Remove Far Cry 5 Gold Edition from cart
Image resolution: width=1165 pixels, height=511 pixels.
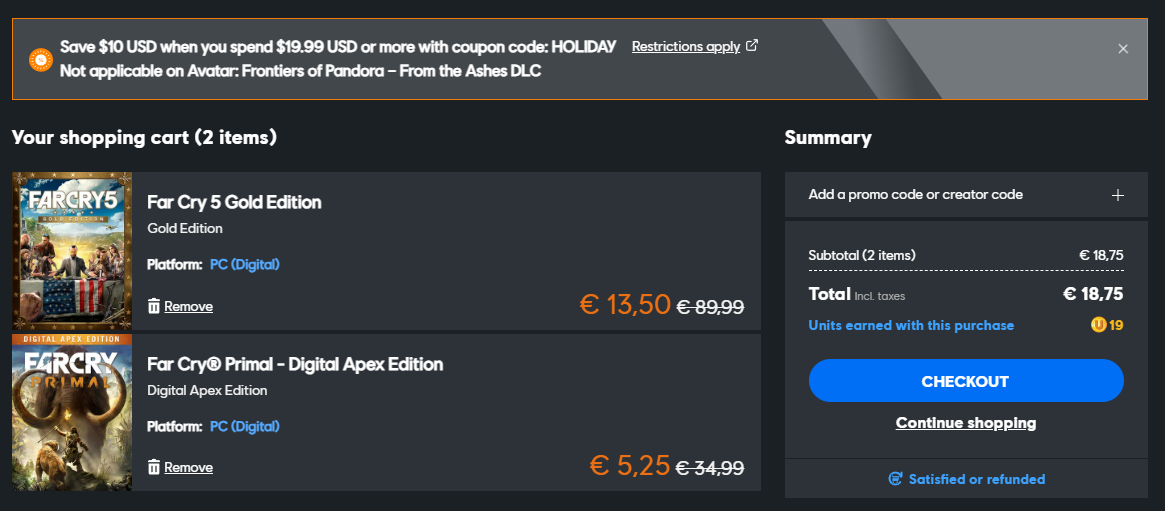point(188,306)
